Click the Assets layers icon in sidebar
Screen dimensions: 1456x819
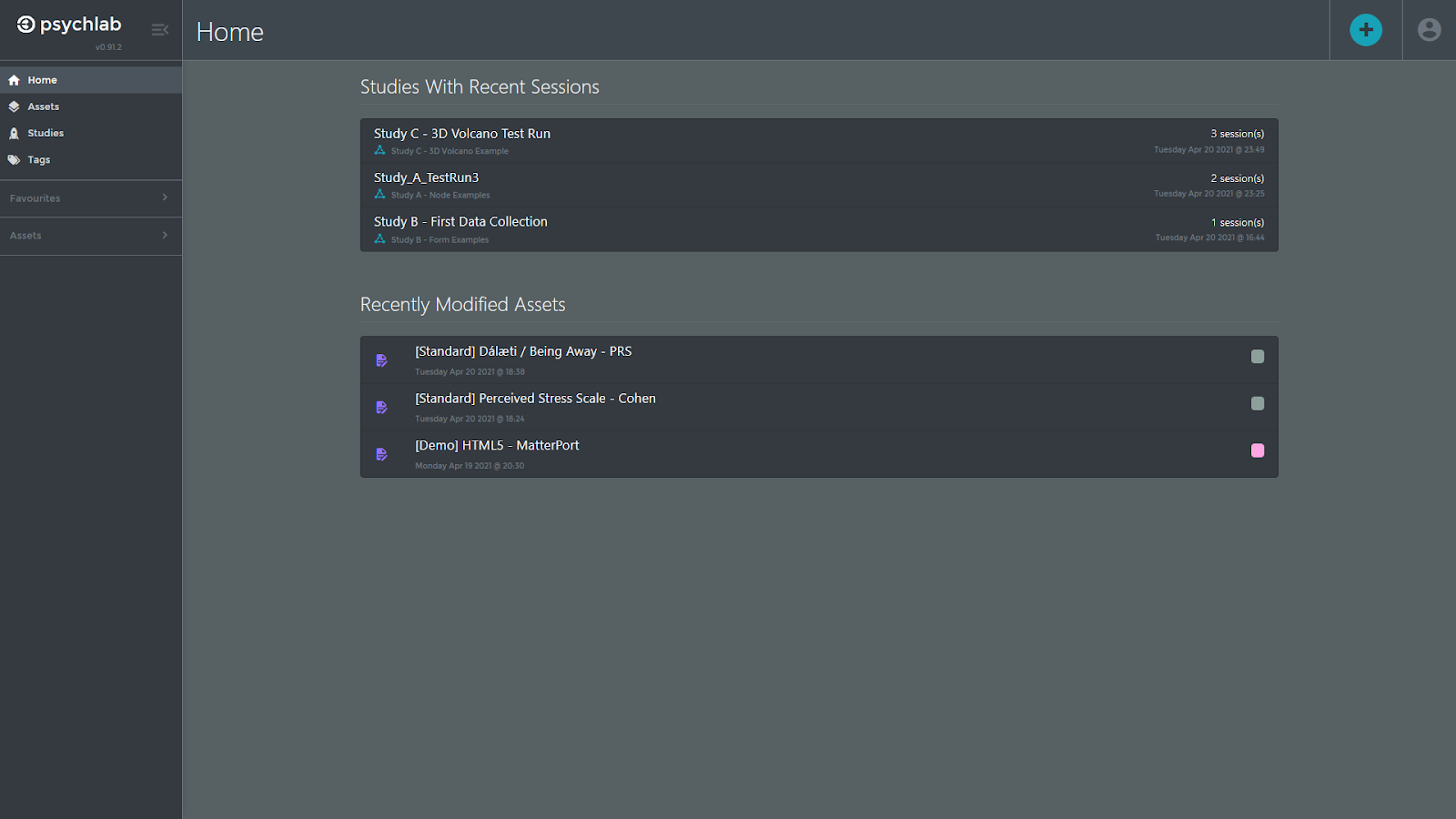click(14, 106)
